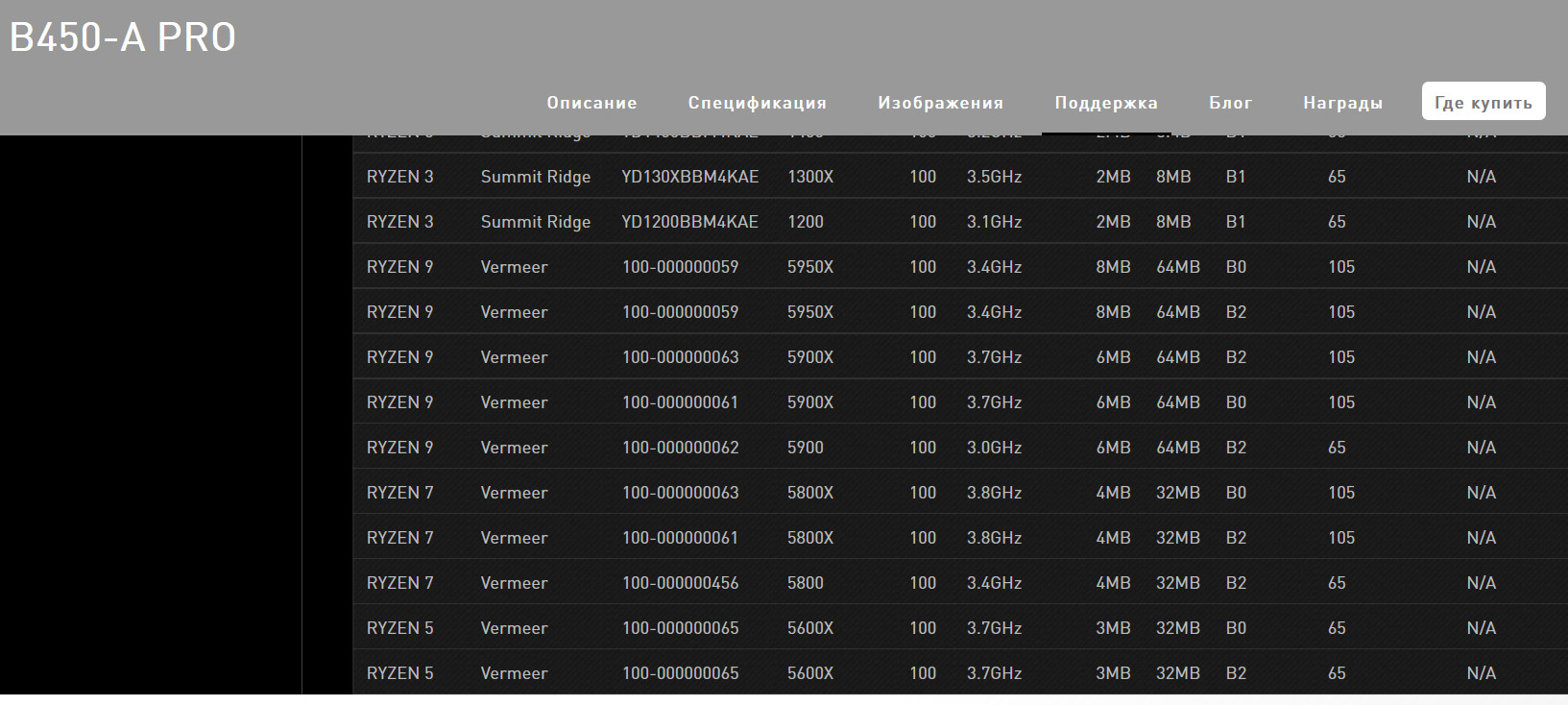The image size is (1568, 705).
Task: Click the 1300X model cell
Action: [810, 177]
